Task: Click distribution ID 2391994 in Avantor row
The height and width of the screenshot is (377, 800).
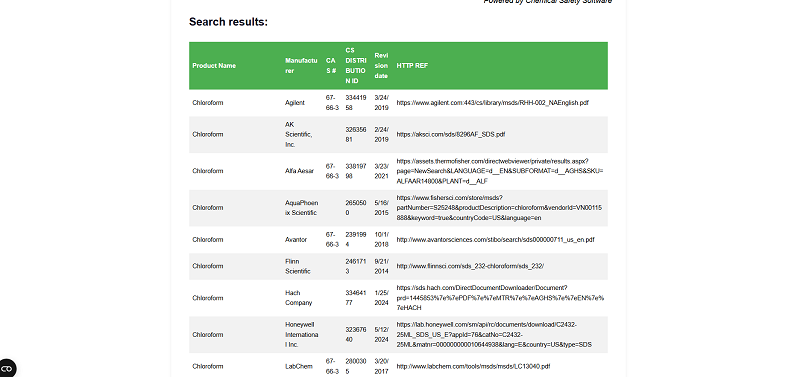Action: click(x=356, y=240)
